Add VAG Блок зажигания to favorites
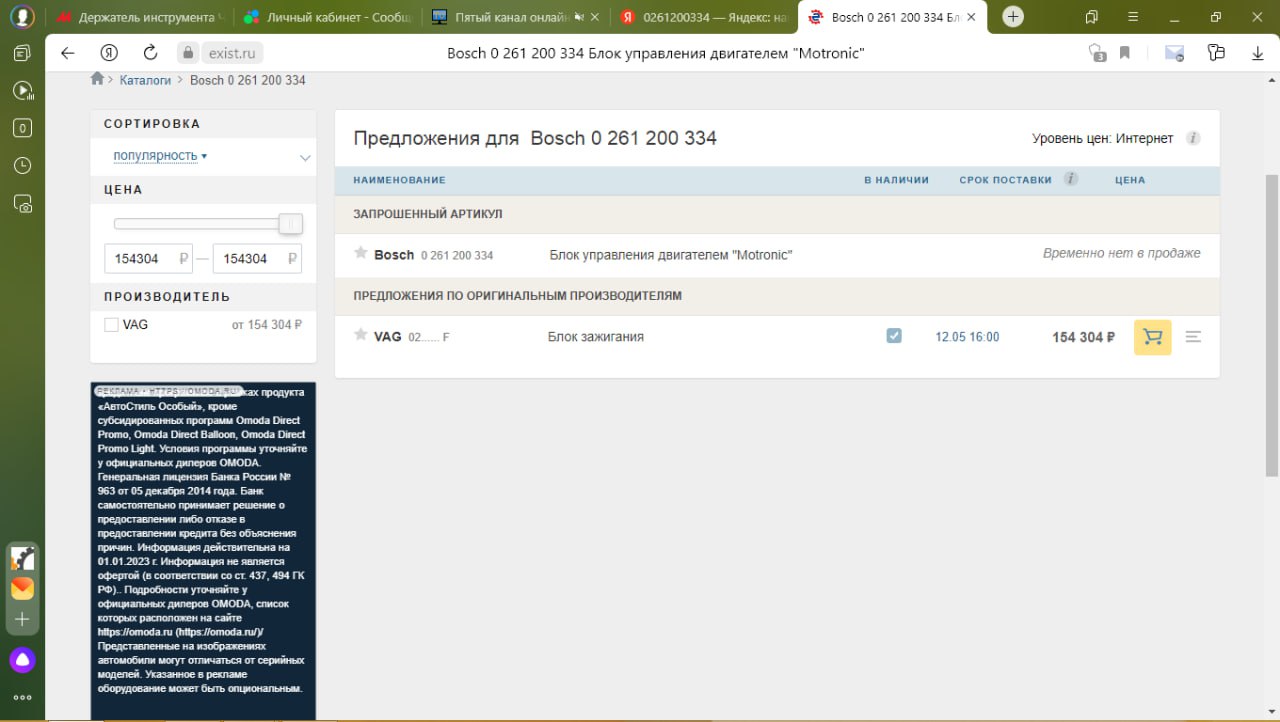The image size is (1280, 722). coord(361,335)
